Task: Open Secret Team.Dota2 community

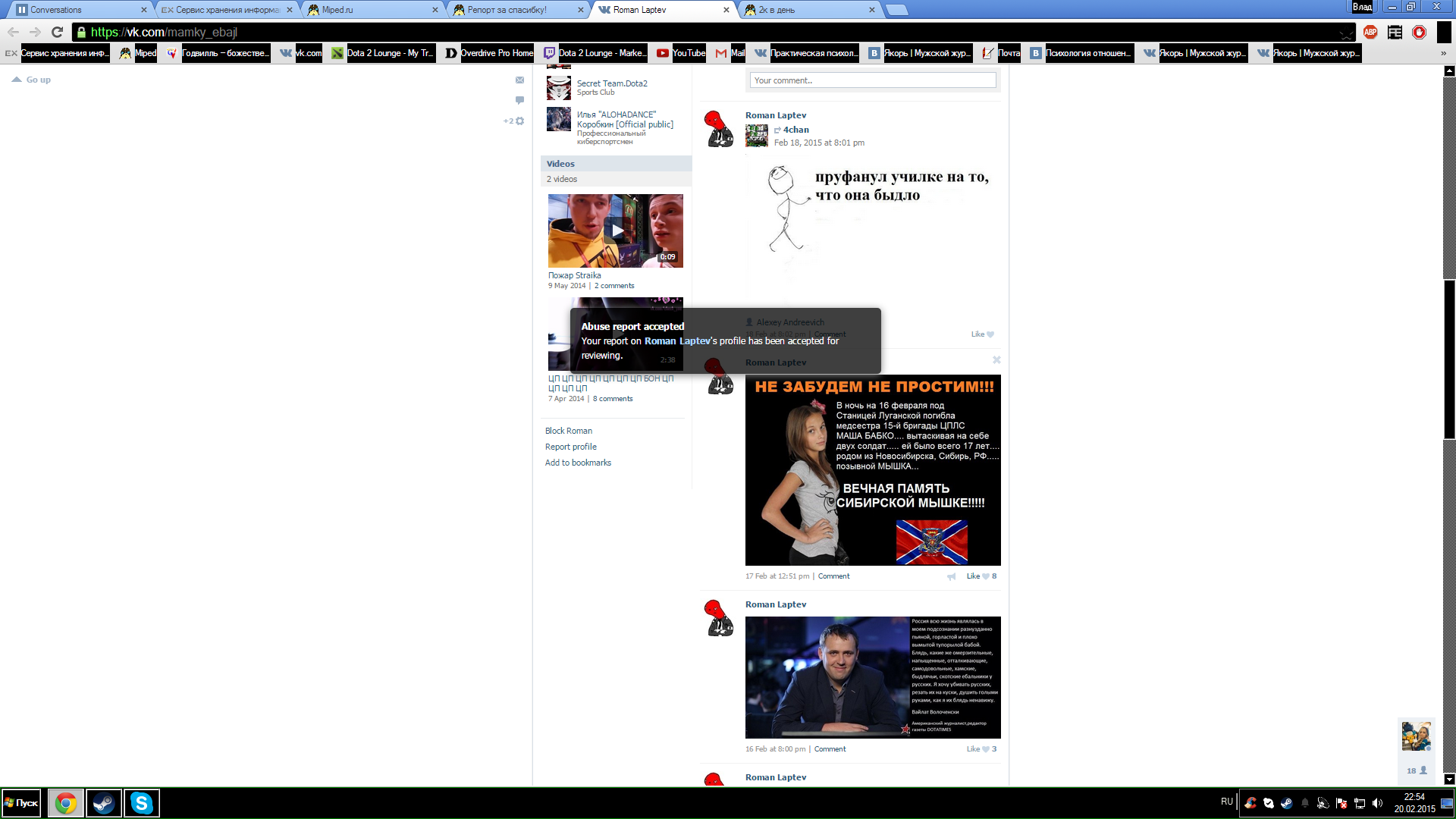Action: (x=612, y=83)
